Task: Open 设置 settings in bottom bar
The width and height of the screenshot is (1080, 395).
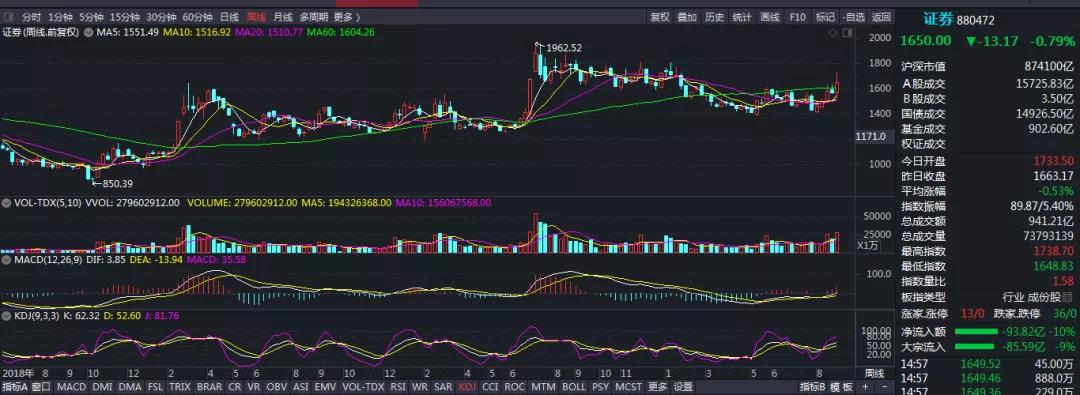Action: (683, 387)
